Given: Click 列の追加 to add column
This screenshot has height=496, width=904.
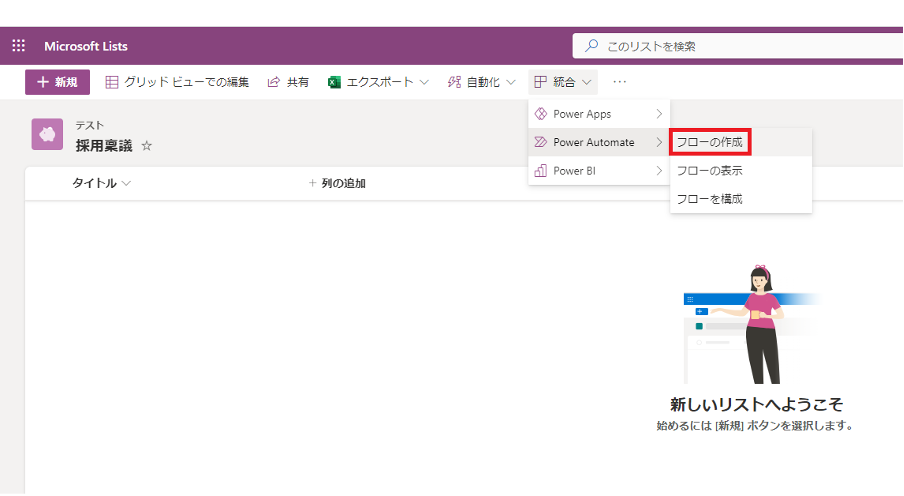Looking at the screenshot, I should tap(344, 183).
